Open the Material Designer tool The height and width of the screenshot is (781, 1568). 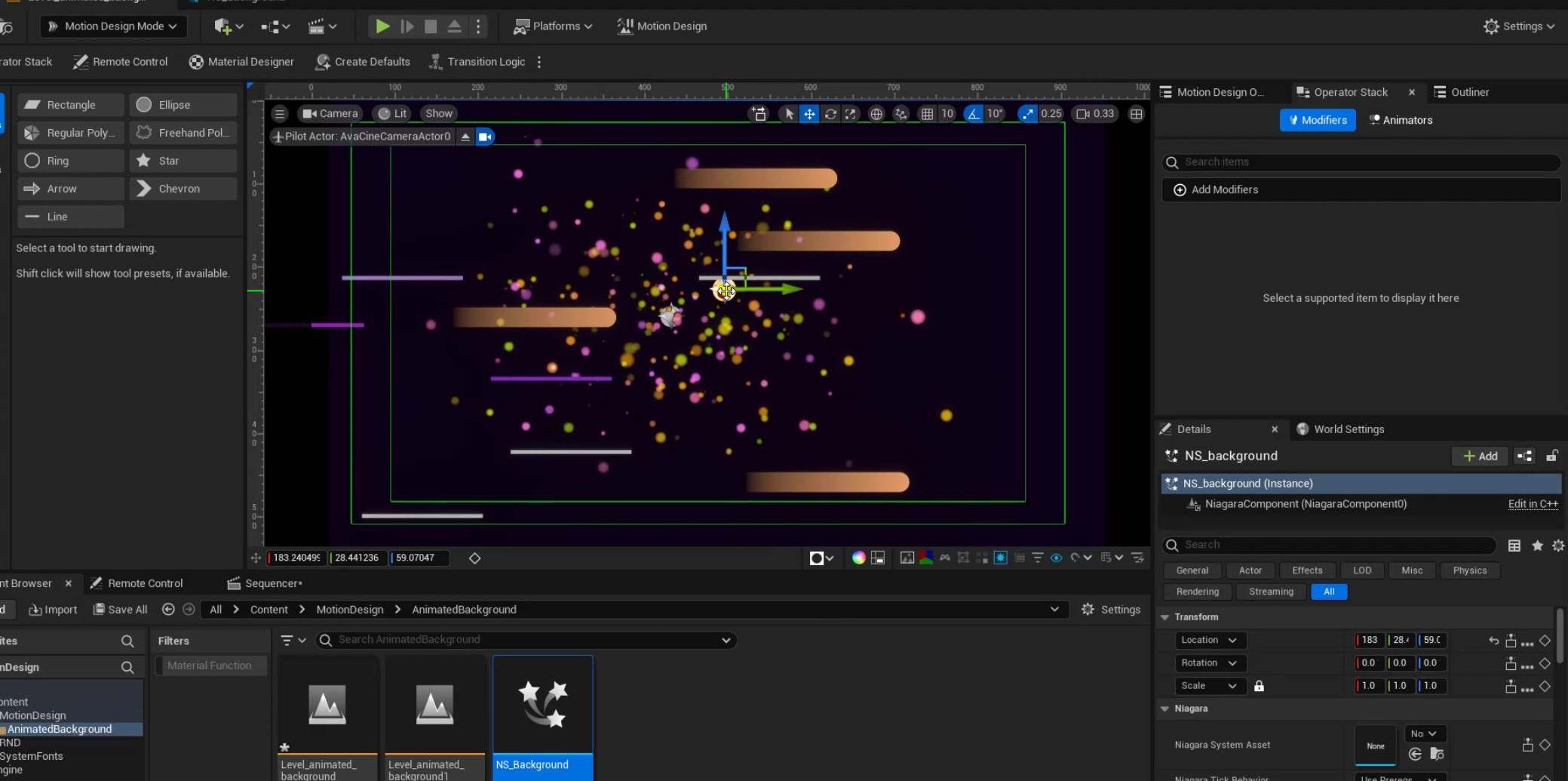click(241, 62)
